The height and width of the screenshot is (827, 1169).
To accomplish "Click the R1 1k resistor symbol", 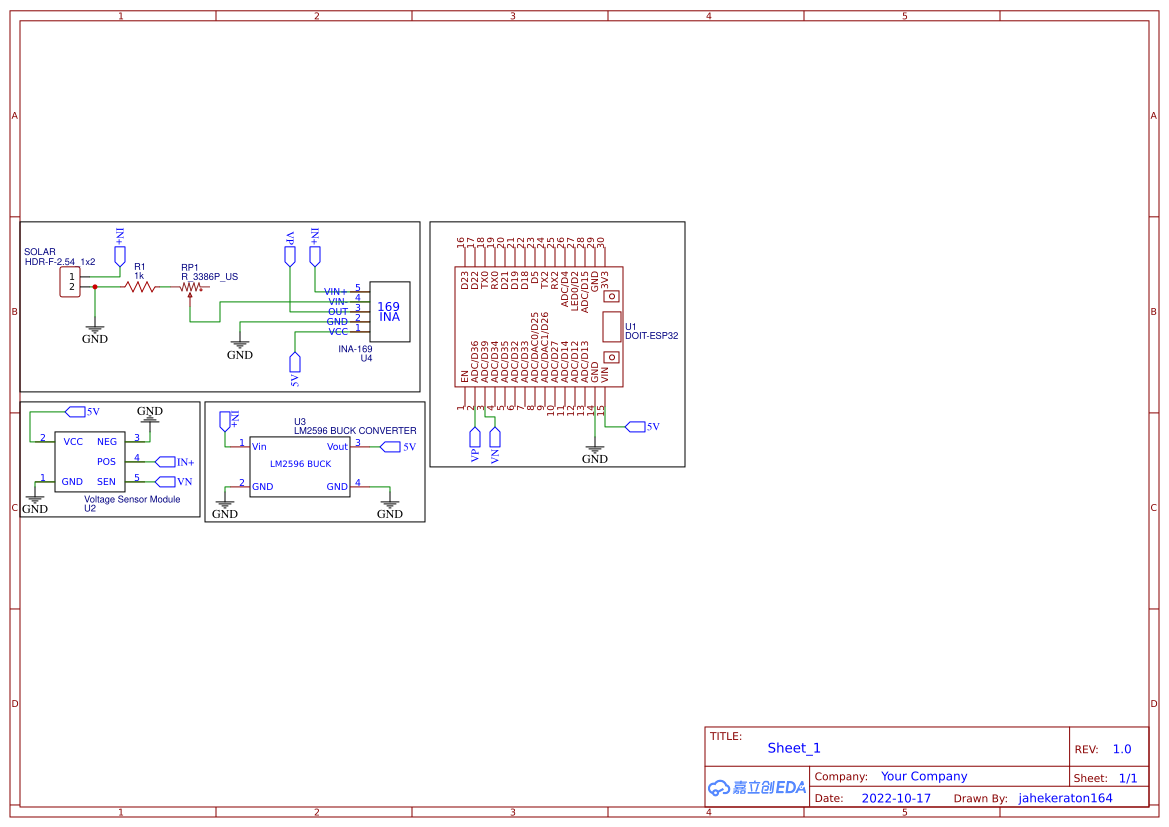I will 140,285.
